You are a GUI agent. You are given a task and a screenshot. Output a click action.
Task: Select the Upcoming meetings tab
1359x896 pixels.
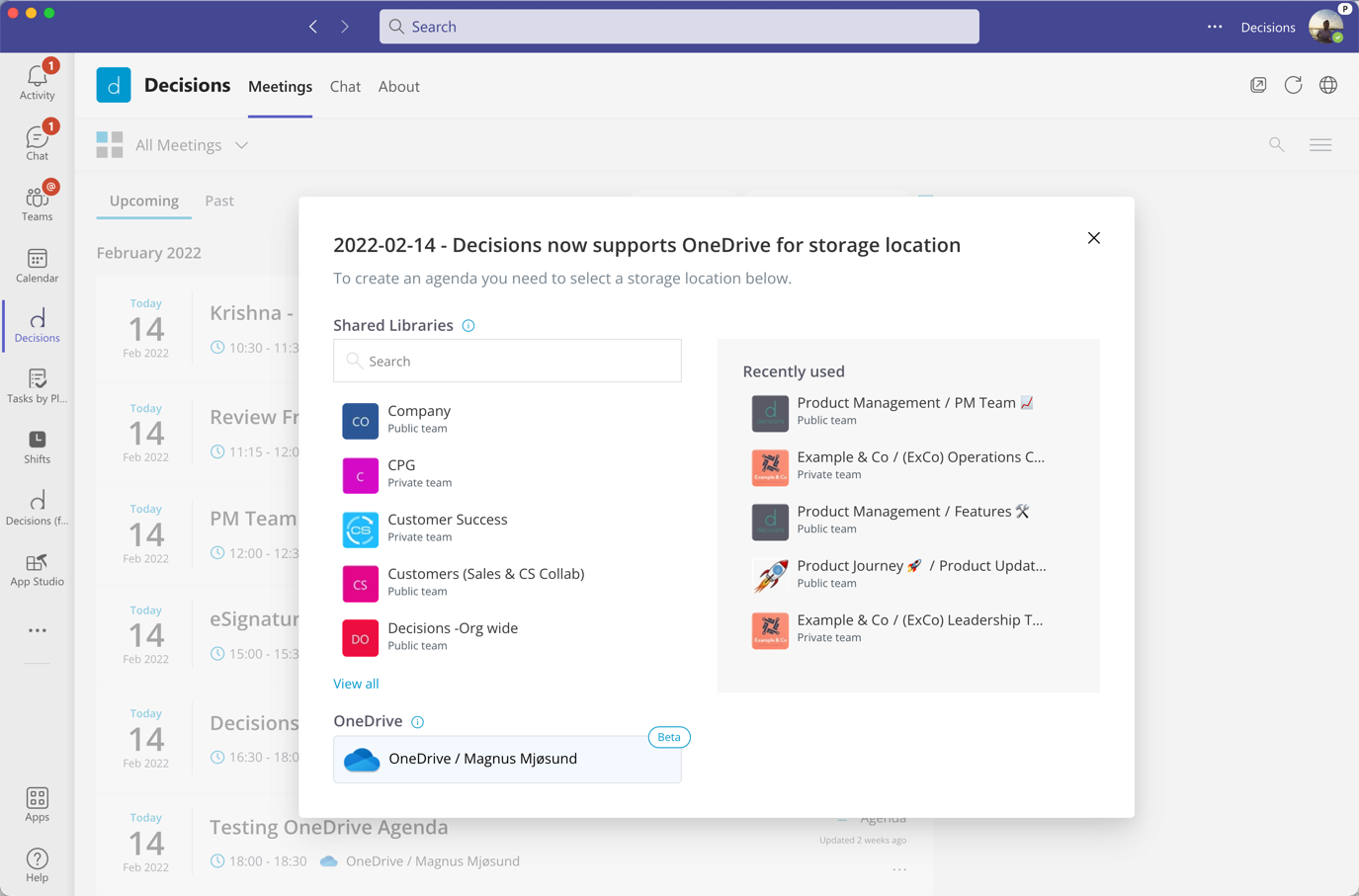point(144,201)
